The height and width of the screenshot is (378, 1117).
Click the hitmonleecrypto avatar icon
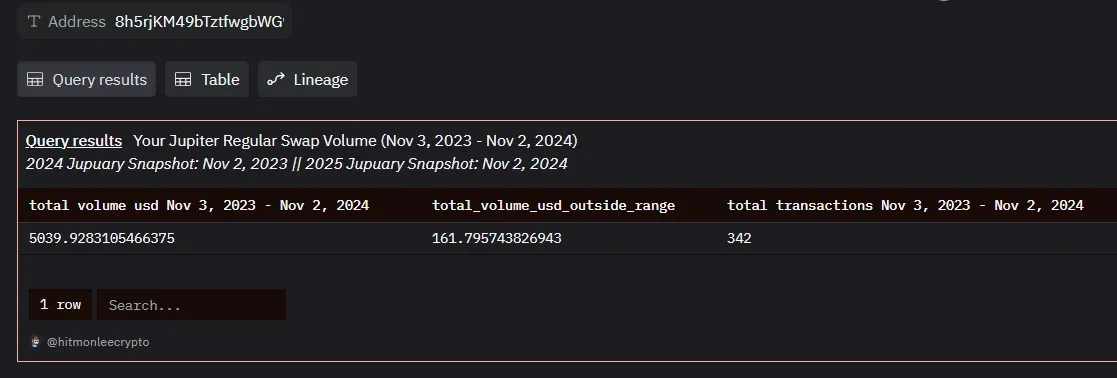[36, 342]
